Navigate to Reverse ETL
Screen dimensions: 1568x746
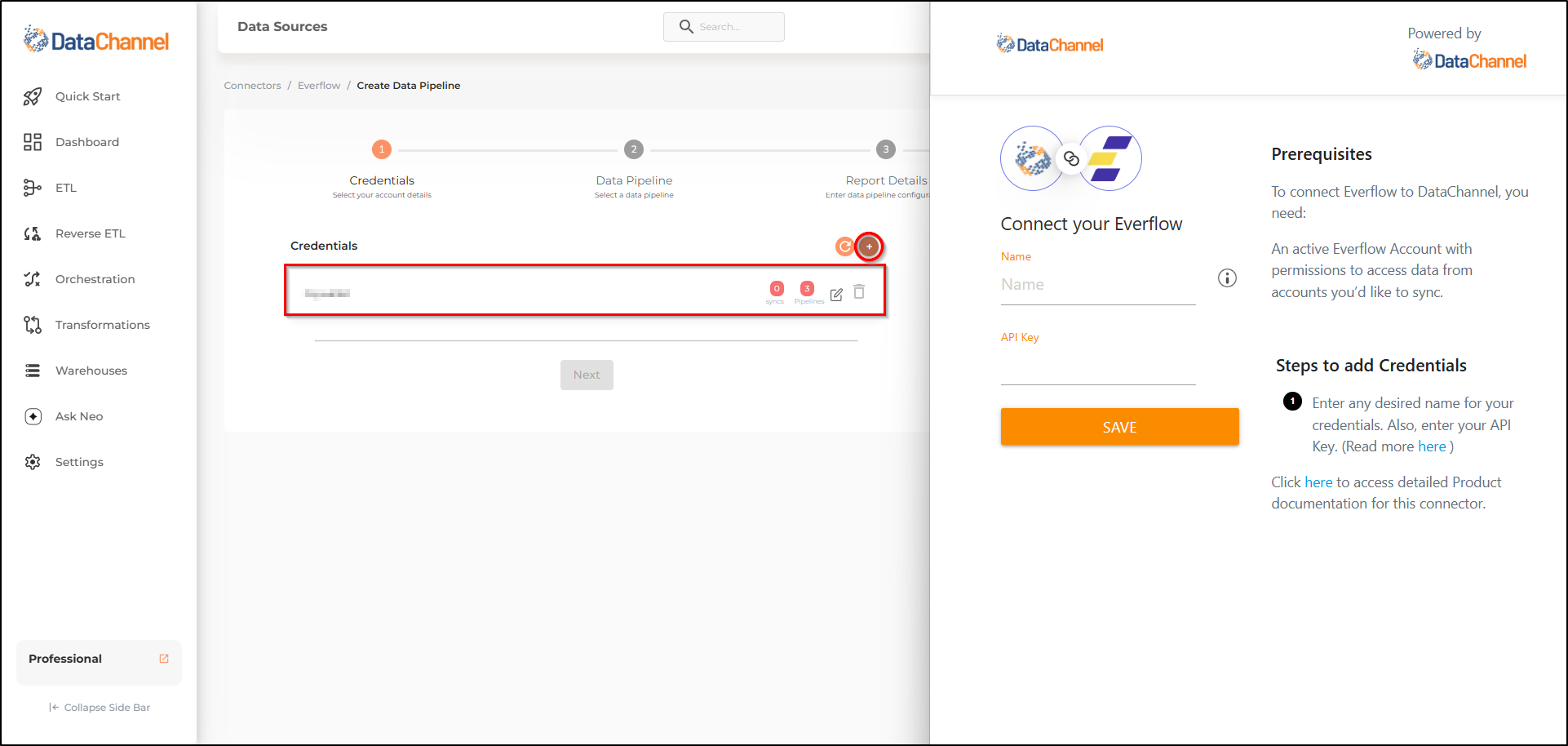[x=91, y=233]
